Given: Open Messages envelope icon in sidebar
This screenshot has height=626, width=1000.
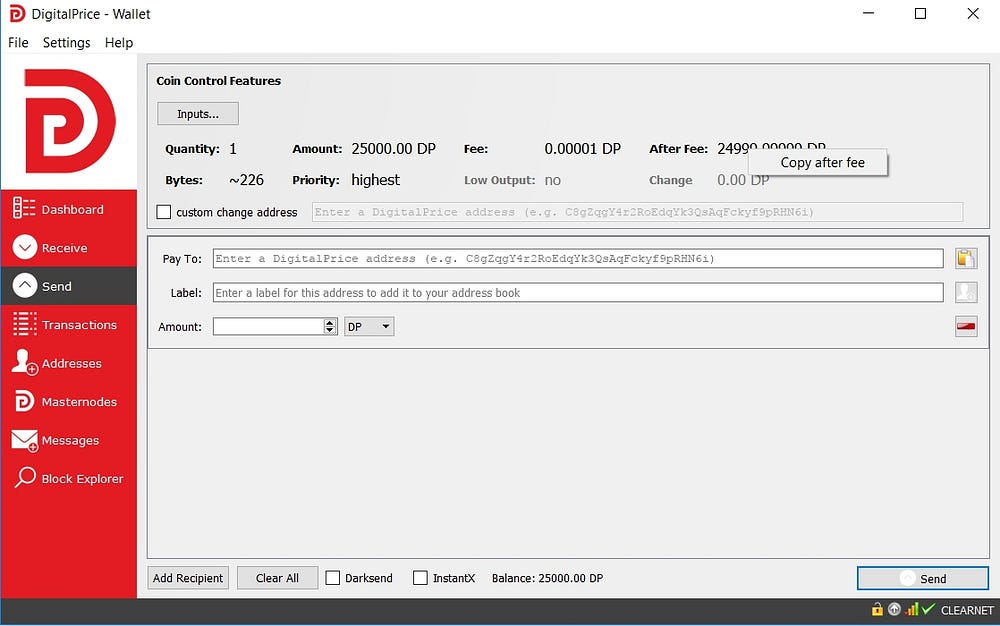Looking at the screenshot, I should point(25,440).
